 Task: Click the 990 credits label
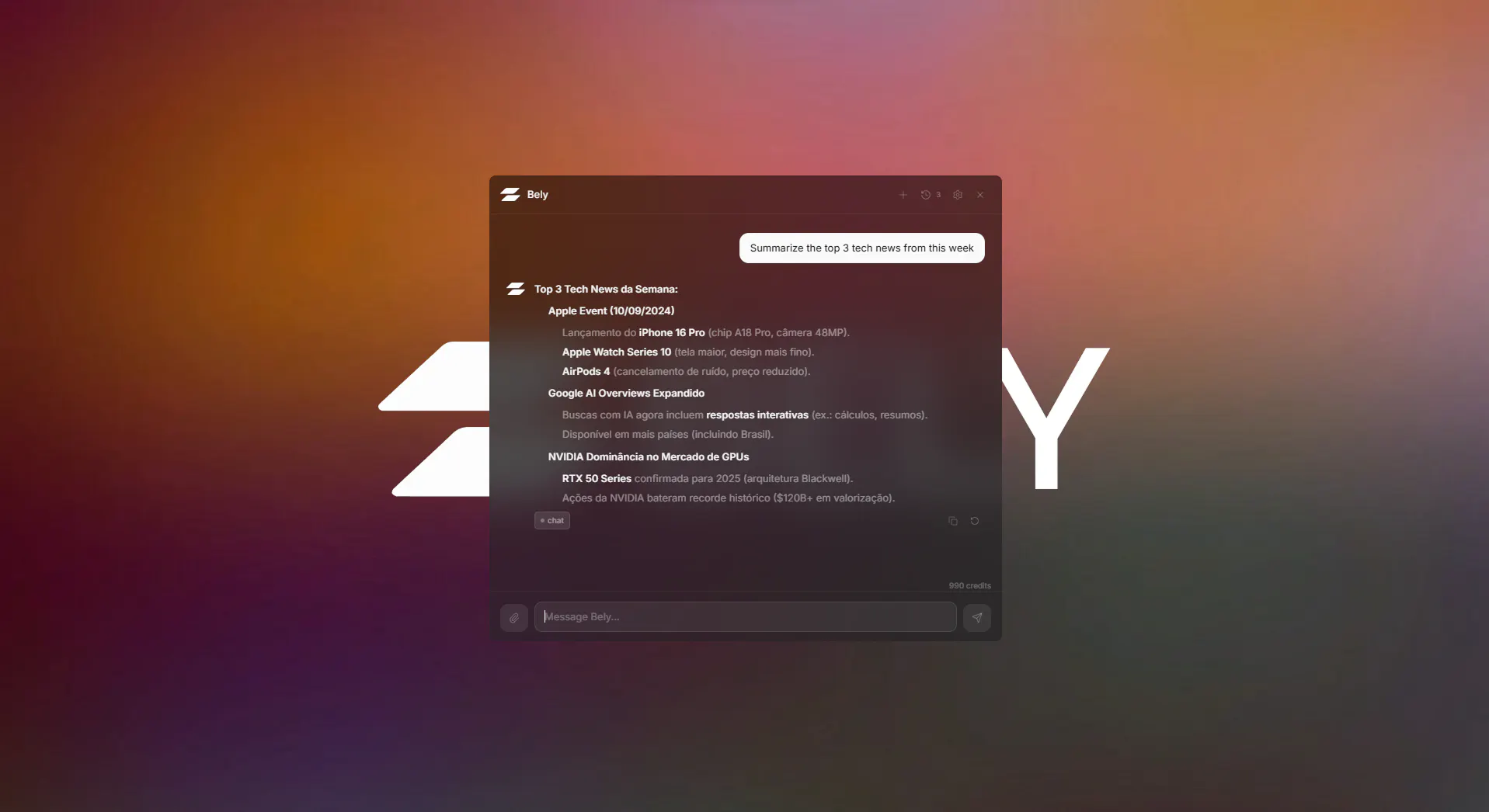pyautogui.click(x=969, y=585)
